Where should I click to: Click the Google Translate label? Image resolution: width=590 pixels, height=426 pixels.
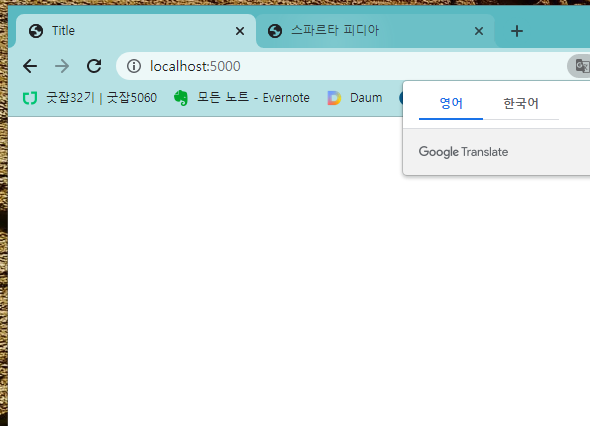463,152
